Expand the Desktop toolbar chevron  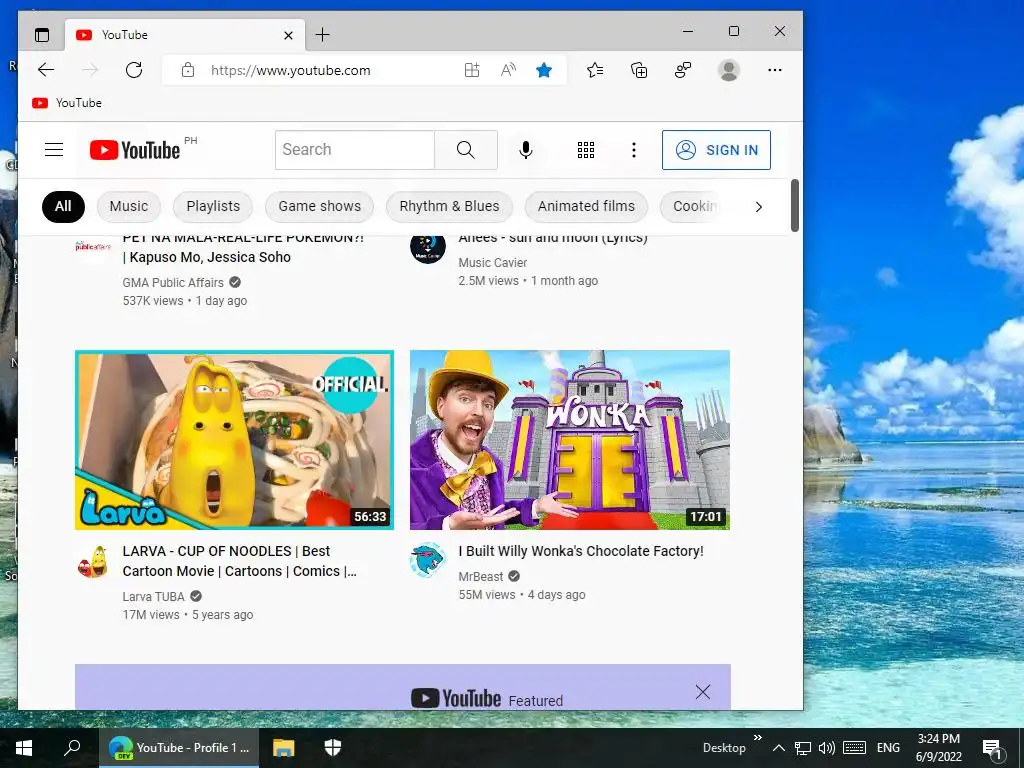coord(758,738)
